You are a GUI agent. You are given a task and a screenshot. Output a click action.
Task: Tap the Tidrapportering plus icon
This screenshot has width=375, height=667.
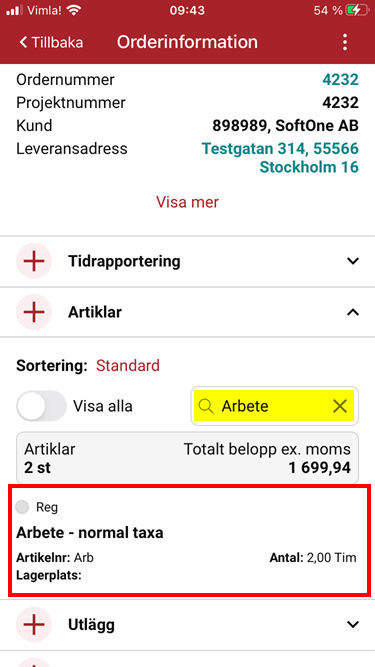(34, 261)
